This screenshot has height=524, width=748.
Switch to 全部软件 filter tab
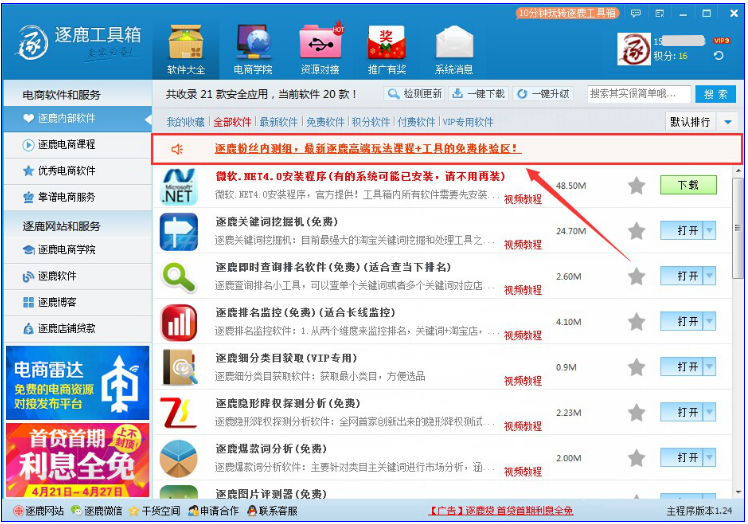pyautogui.click(x=232, y=122)
